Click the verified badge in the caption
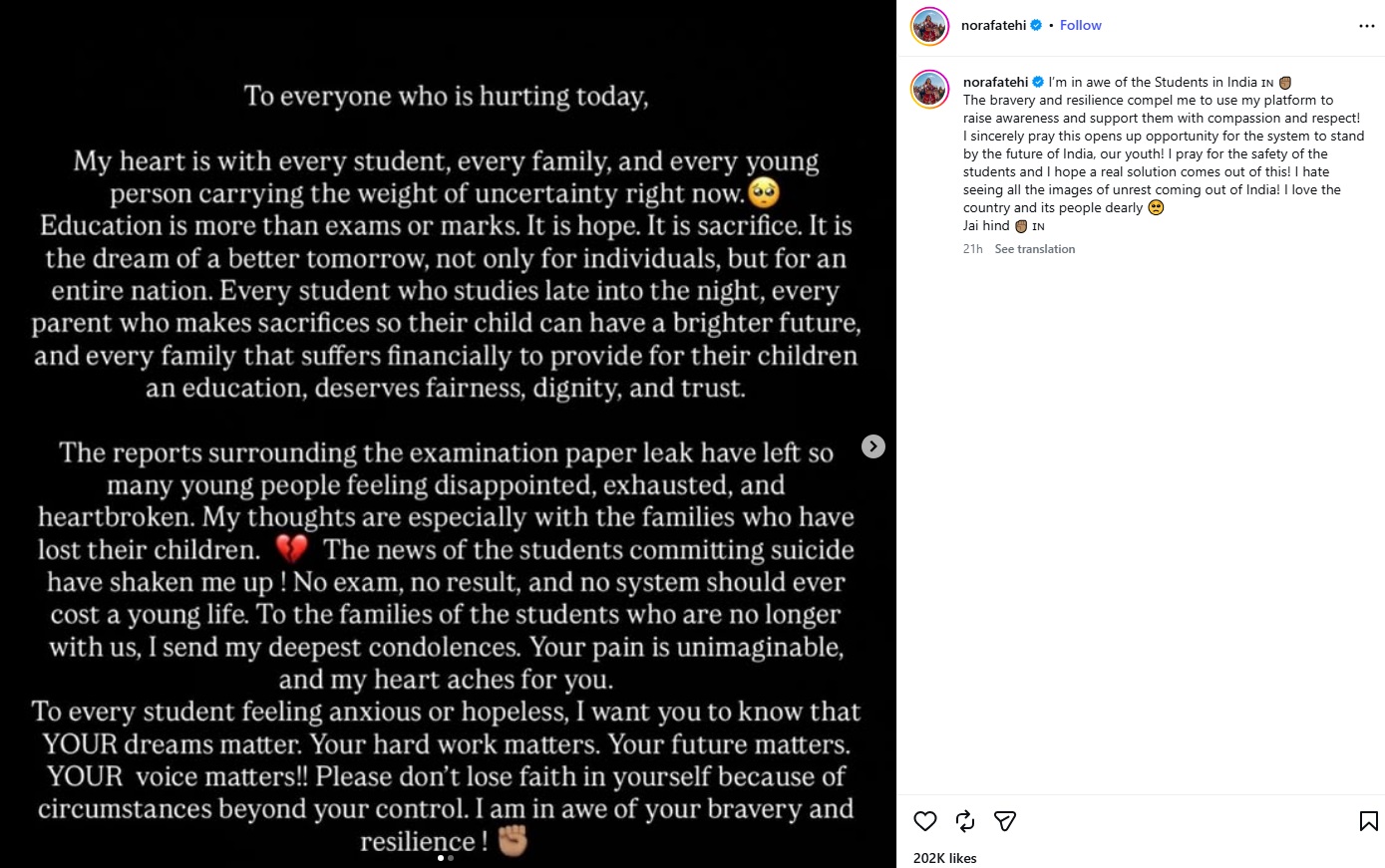 [x=1038, y=82]
